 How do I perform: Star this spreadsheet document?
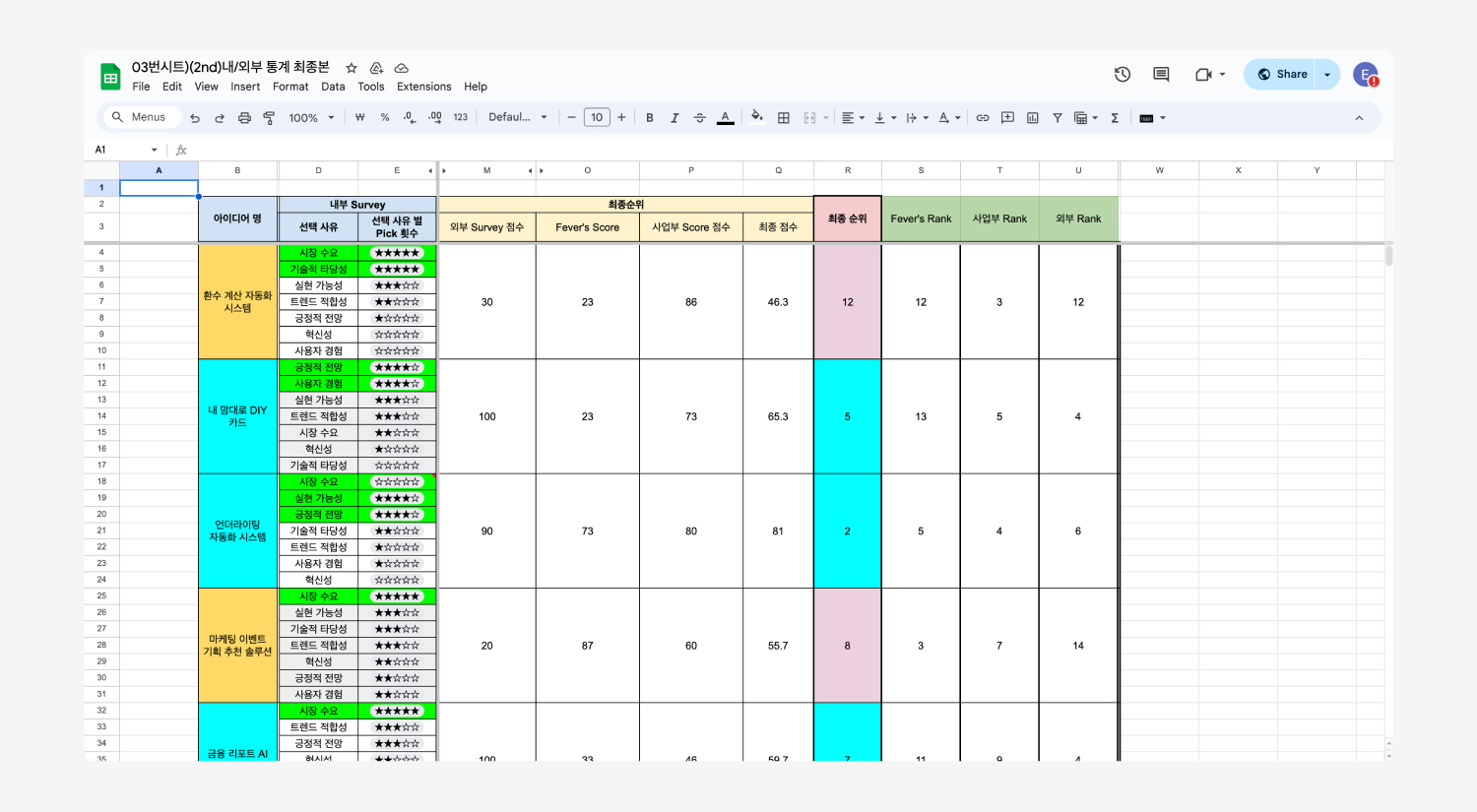(x=351, y=68)
